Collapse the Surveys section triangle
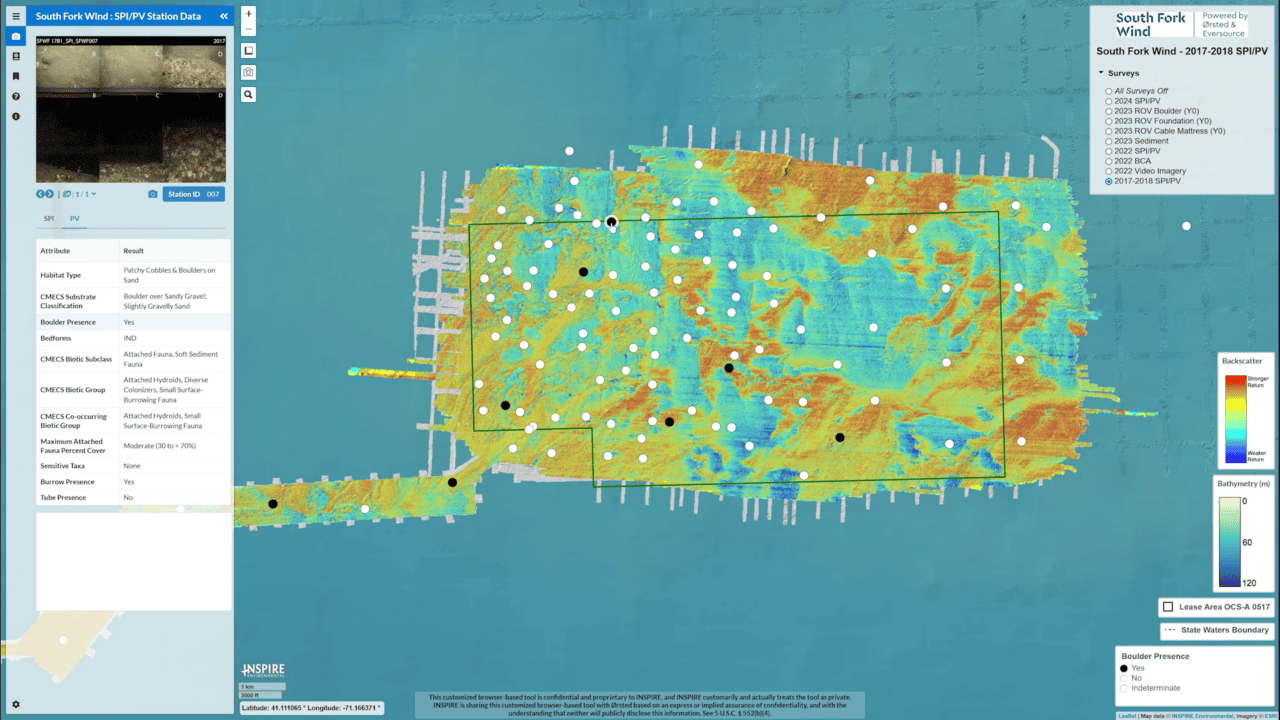The image size is (1280, 720). [x=1101, y=73]
